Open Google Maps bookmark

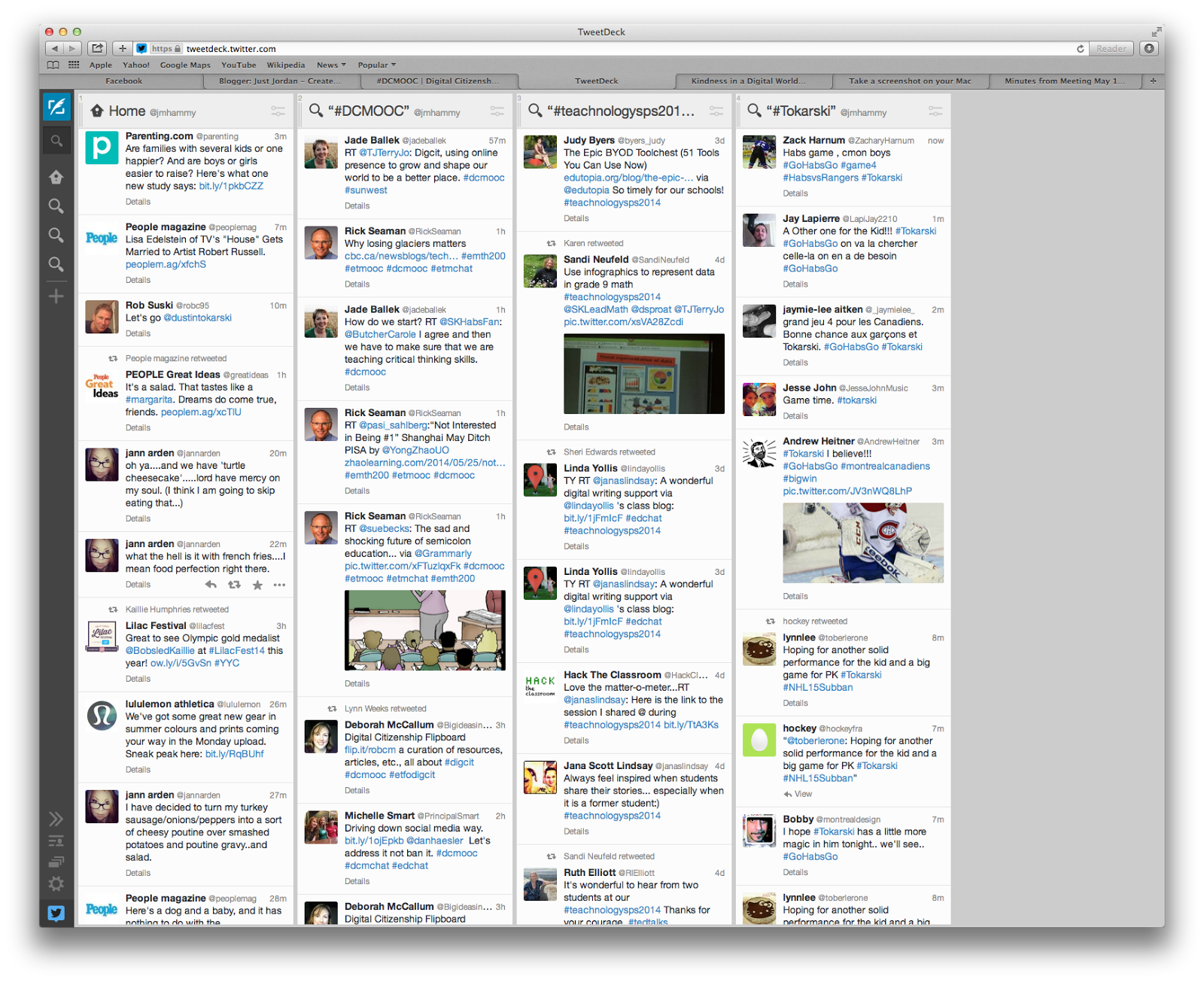(x=185, y=65)
